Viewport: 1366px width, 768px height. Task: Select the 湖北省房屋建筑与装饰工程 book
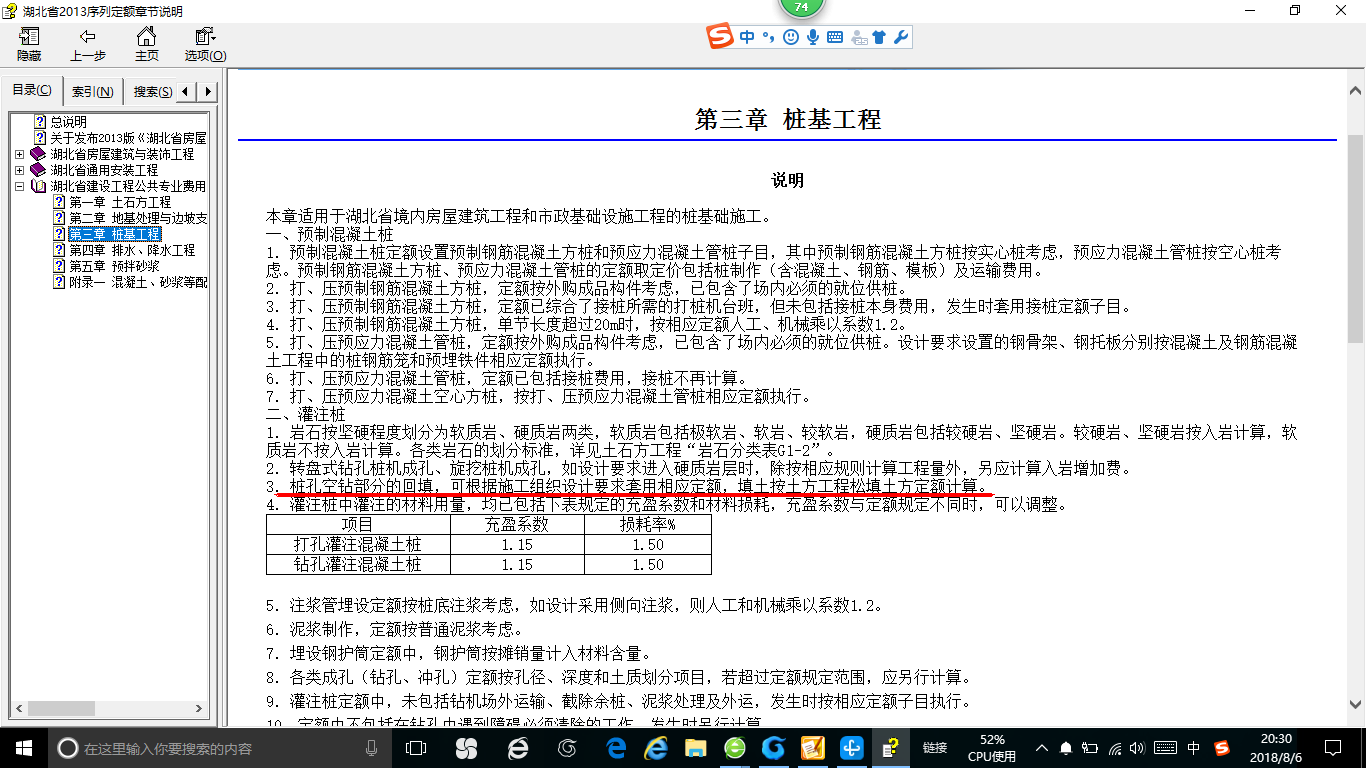click(122, 154)
